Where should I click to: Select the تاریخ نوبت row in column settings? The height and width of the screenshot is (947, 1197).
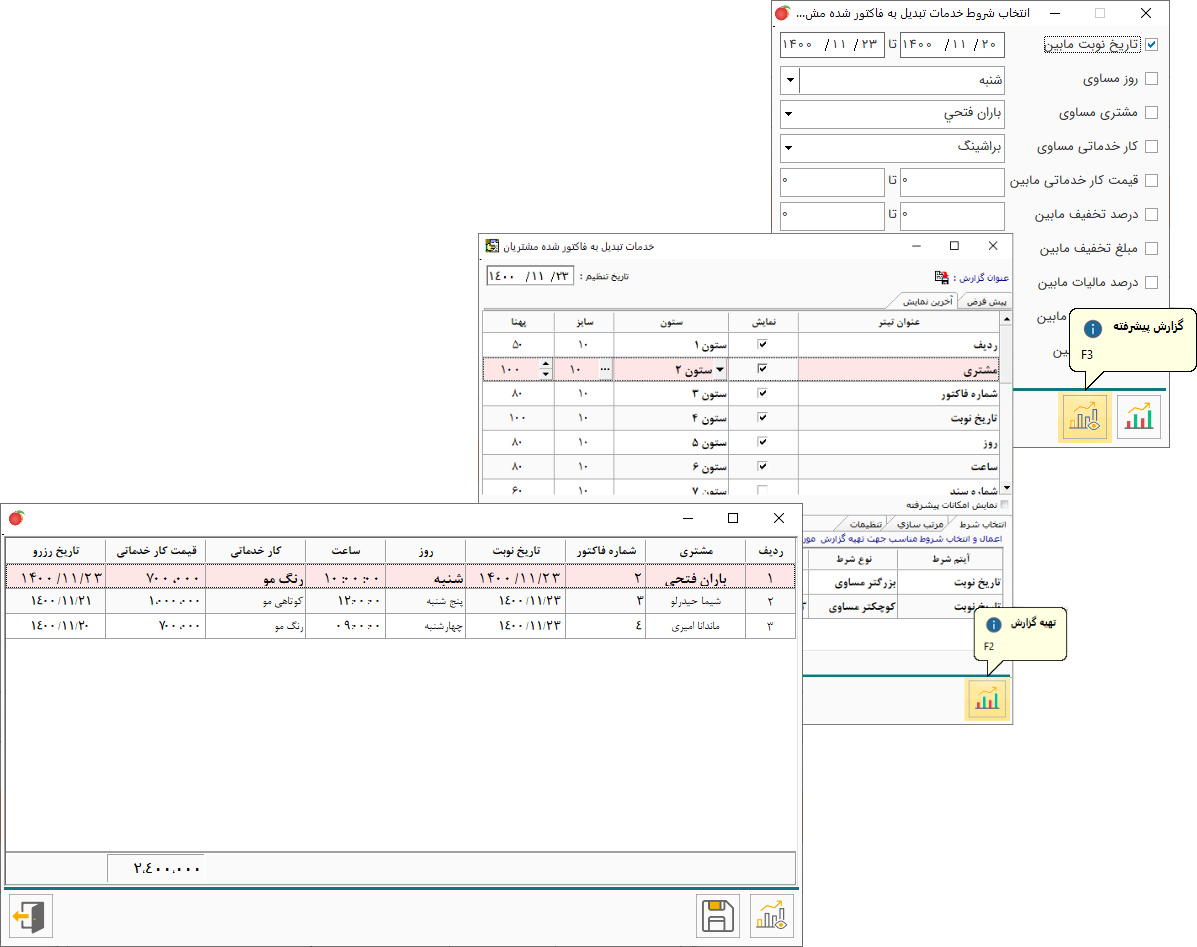pos(741,418)
